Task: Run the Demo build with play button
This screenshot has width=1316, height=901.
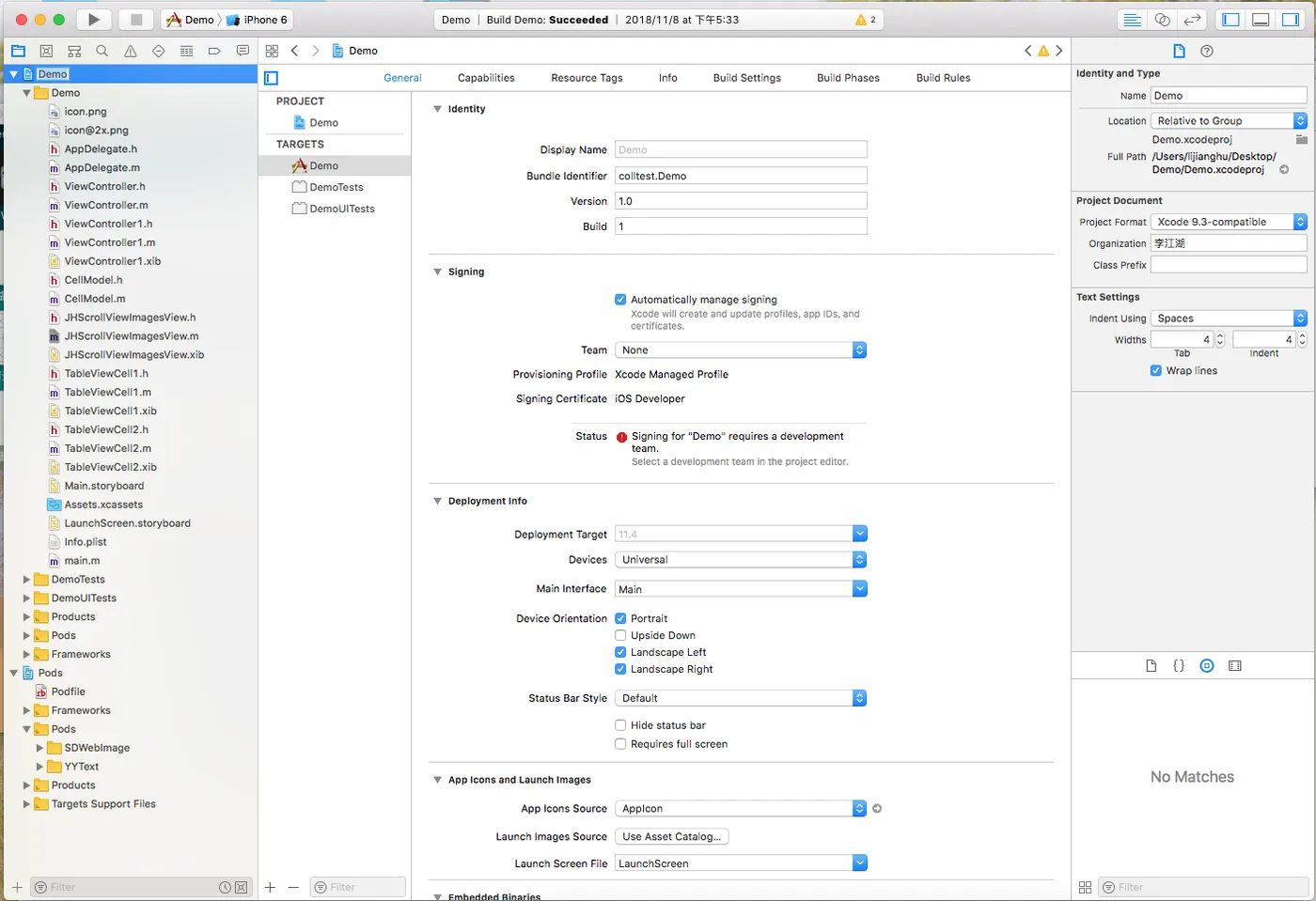Action: click(94, 20)
